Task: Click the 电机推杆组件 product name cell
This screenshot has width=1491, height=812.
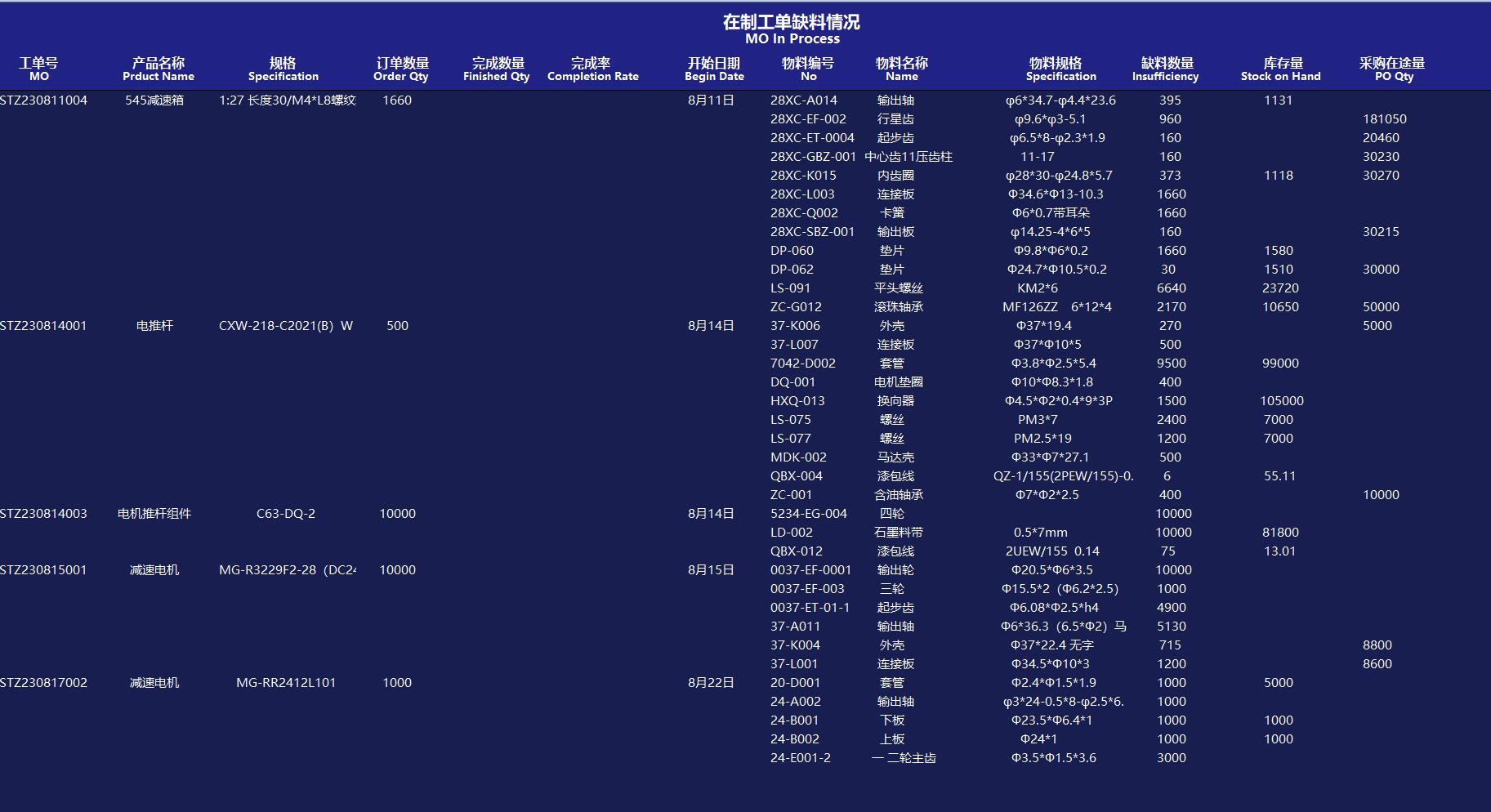Action: pos(154,514)
